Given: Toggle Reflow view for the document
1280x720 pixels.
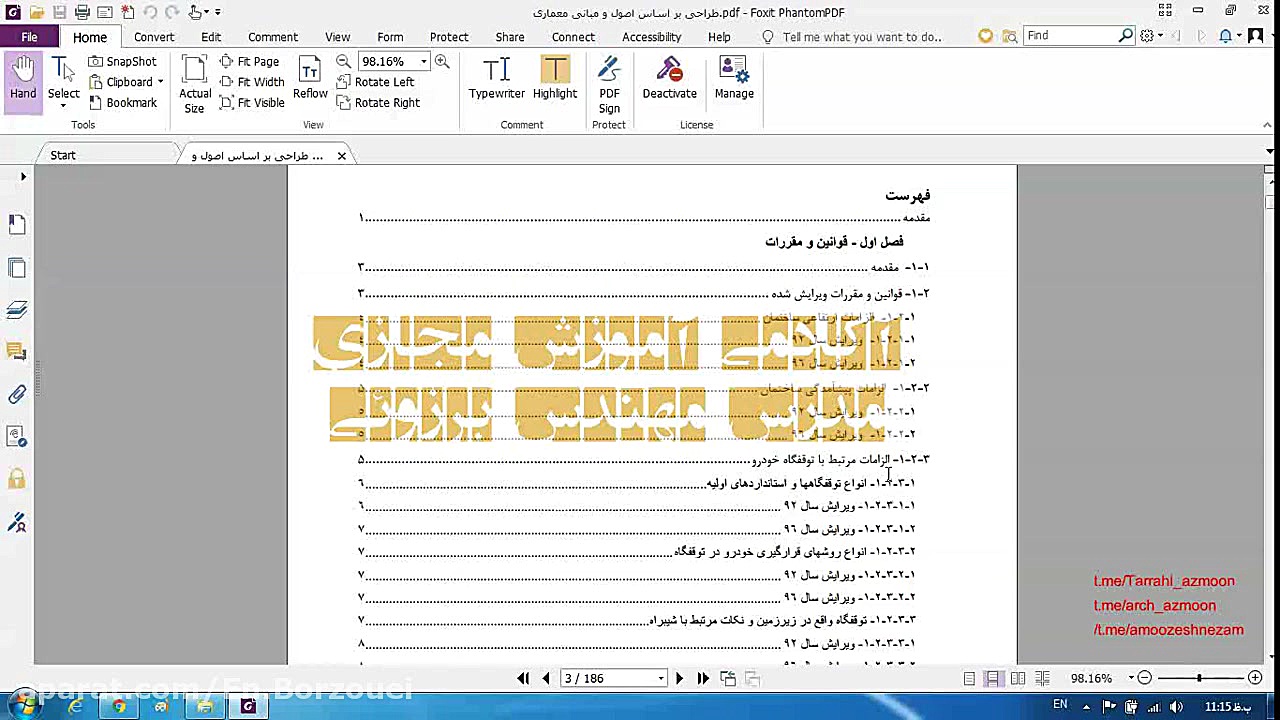Looking at the screenshot, I should [310, 80].
